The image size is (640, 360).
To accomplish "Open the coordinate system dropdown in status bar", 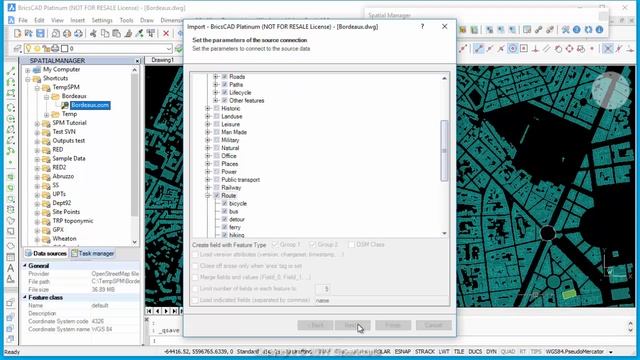I will [x=611, y=352].
